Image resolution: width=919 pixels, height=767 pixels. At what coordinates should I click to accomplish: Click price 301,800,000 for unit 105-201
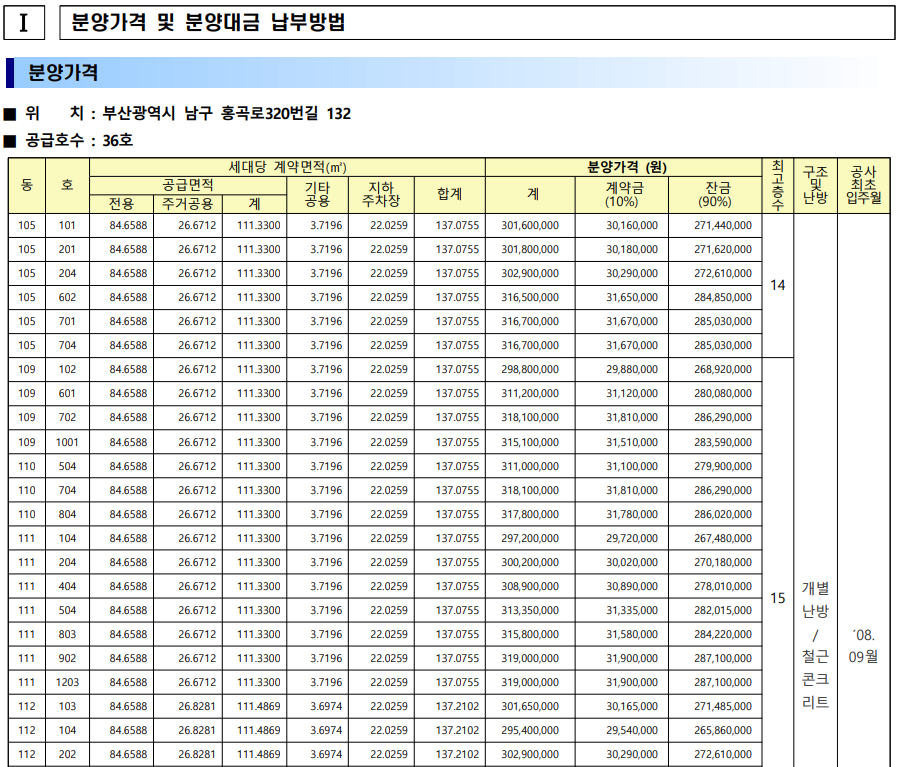[530, 249]
